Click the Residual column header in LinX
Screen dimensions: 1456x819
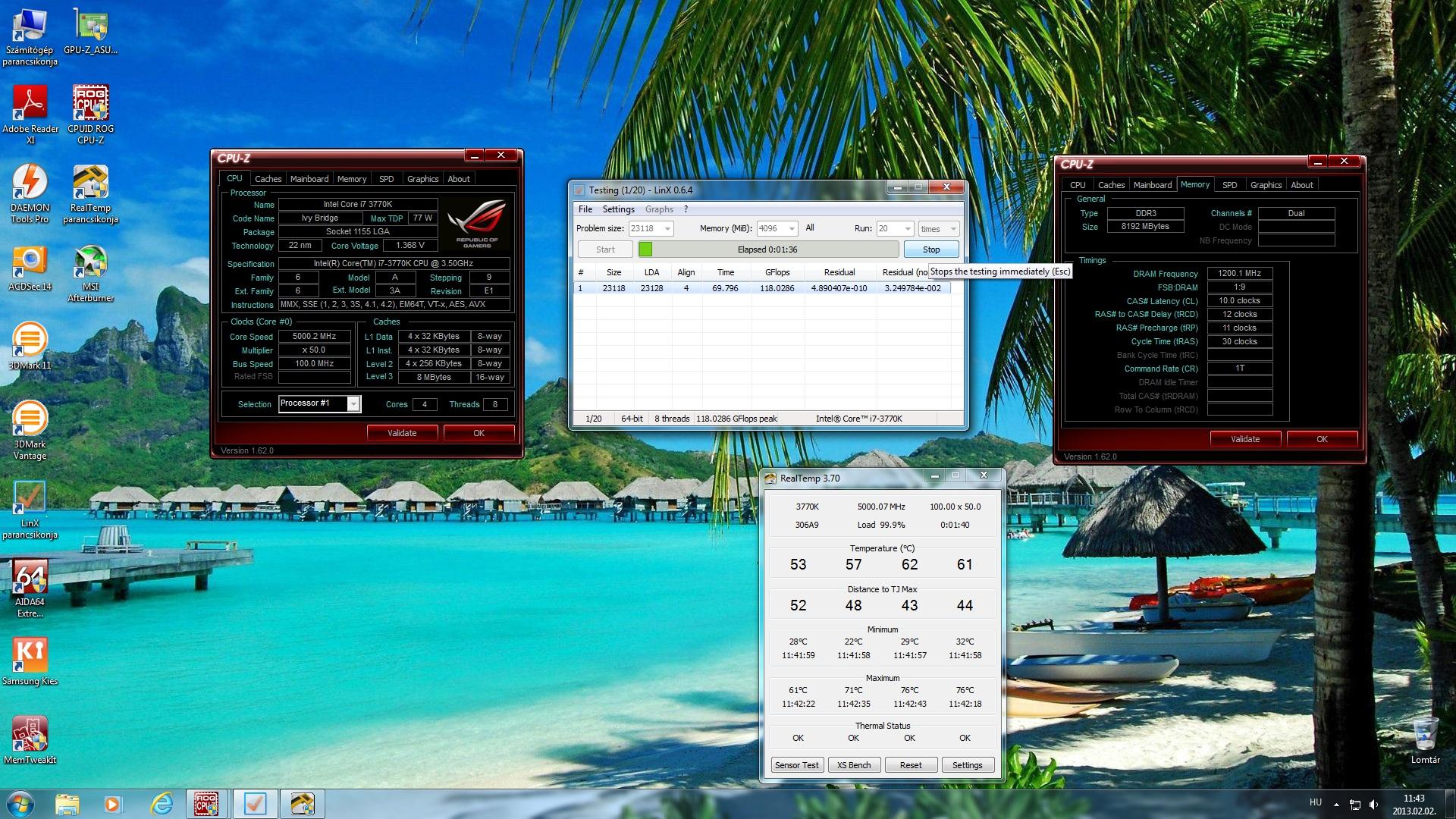[x=839, y=272]
